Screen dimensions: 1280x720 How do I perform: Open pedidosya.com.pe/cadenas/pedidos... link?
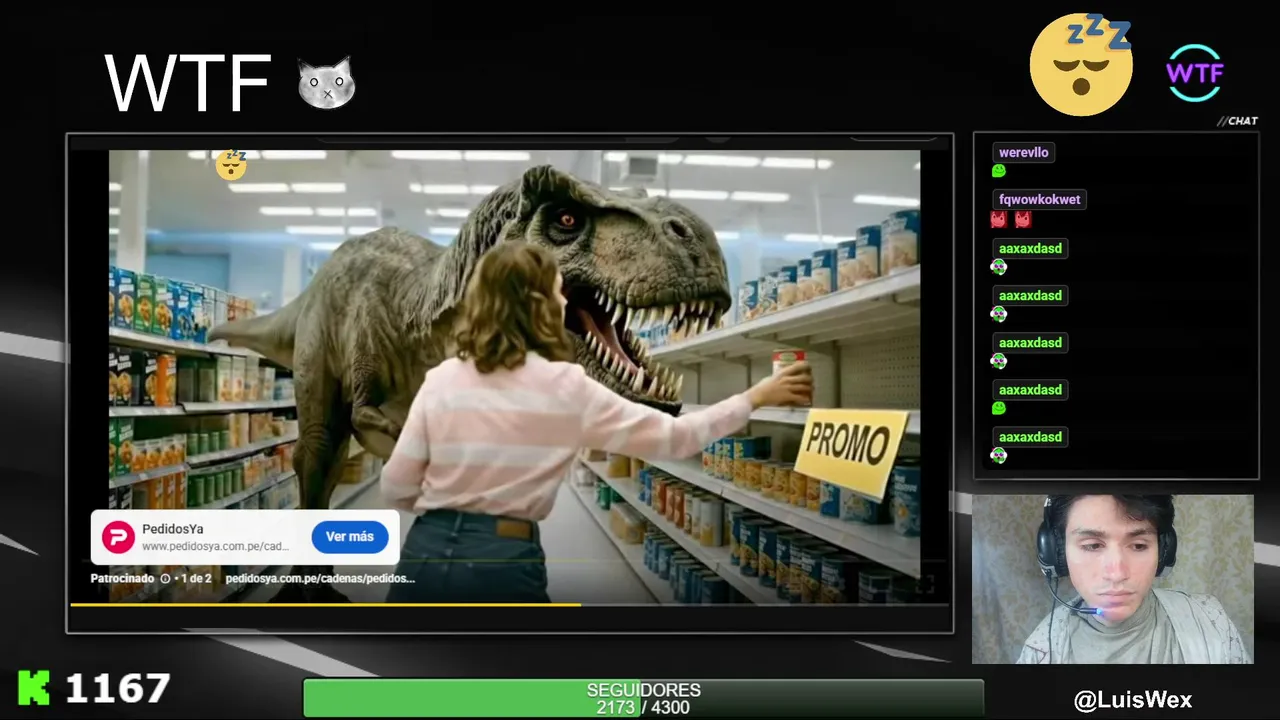point(320,578)
